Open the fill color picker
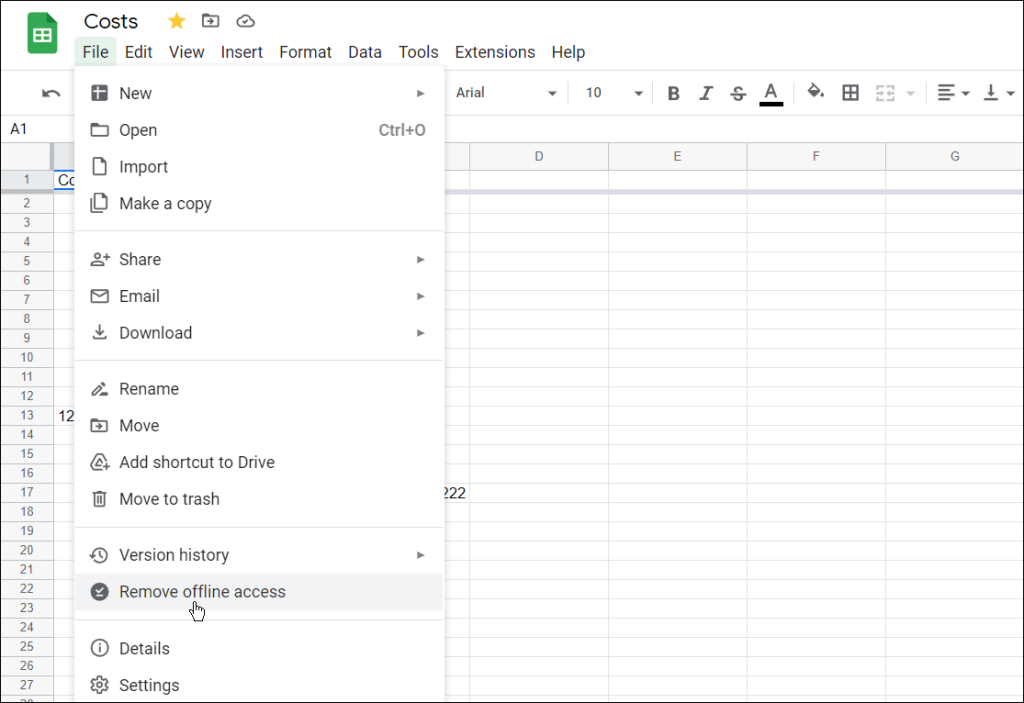Image resolution: width=1024 pixels, height=703 pixels. click(815, 92)
